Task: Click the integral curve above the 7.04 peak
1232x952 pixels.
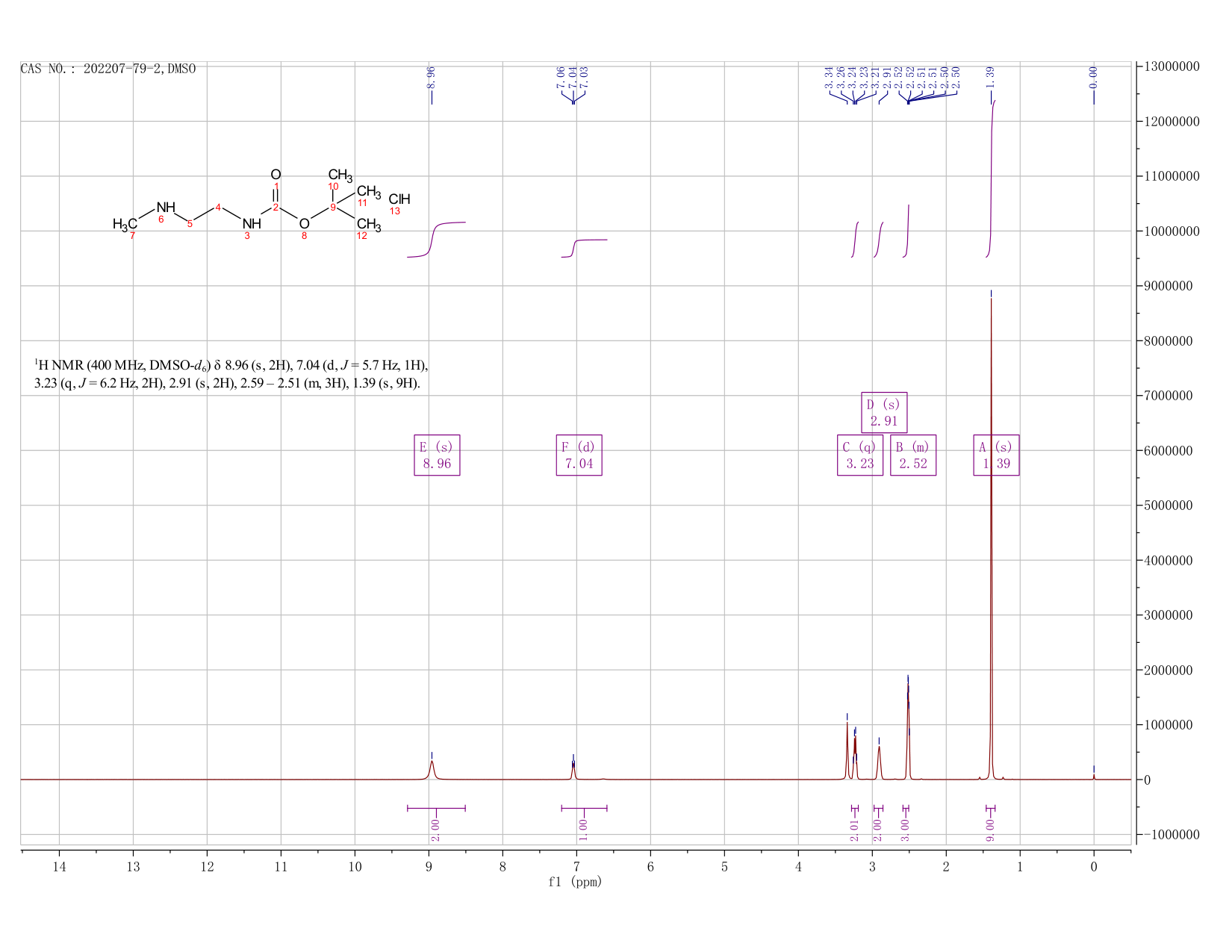Action: (x=584, y=248)
